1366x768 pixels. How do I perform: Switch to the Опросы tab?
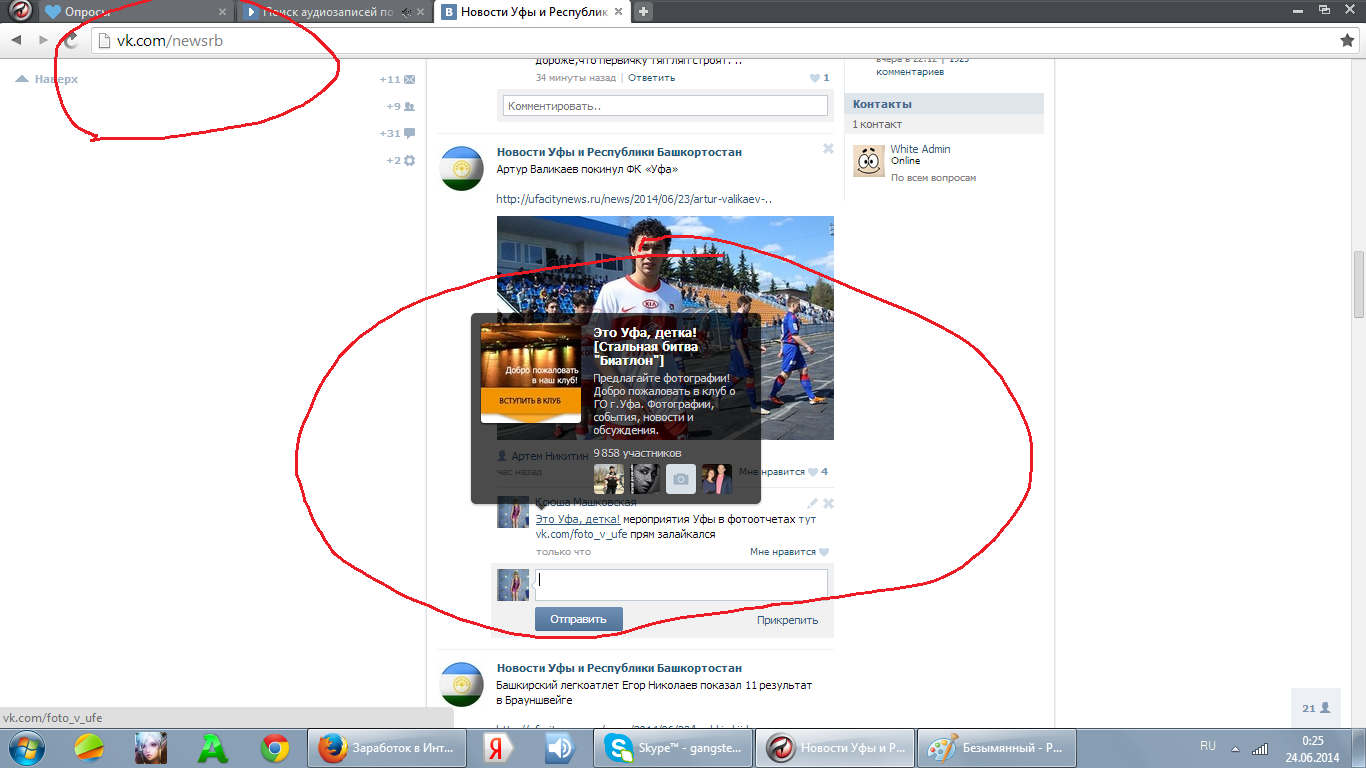132,12
